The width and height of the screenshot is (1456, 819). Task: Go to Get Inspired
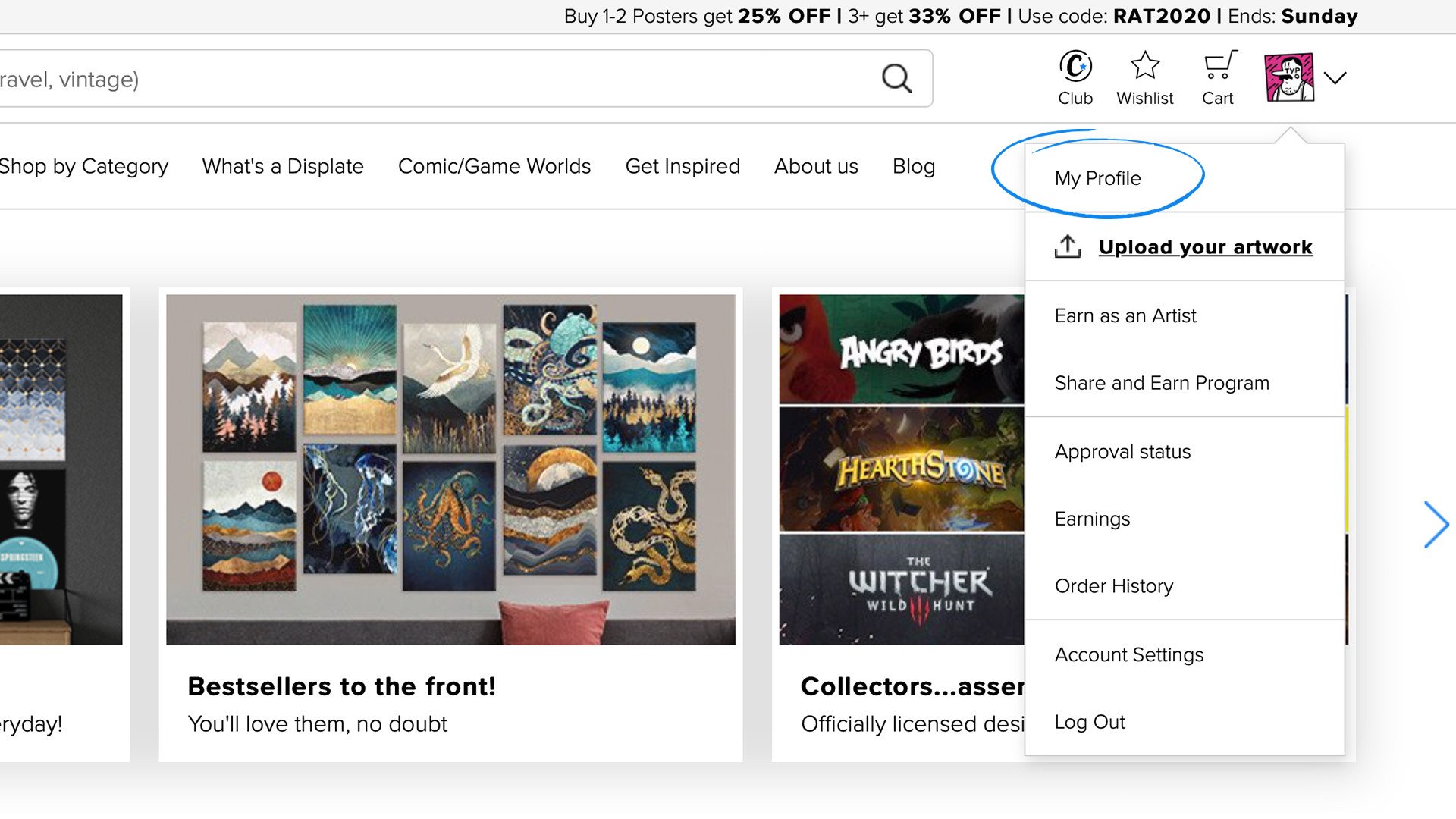[x=682, y=166]
